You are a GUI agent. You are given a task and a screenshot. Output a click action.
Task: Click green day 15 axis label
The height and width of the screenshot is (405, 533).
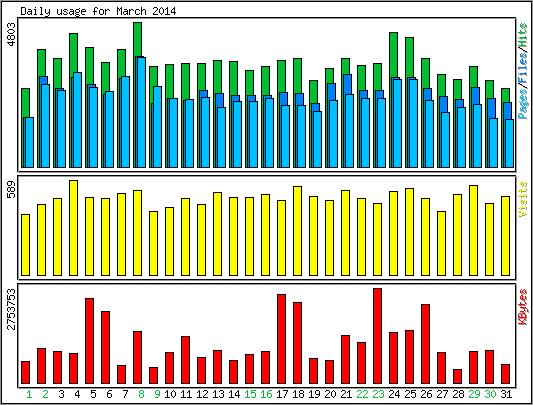click(250, 394)
